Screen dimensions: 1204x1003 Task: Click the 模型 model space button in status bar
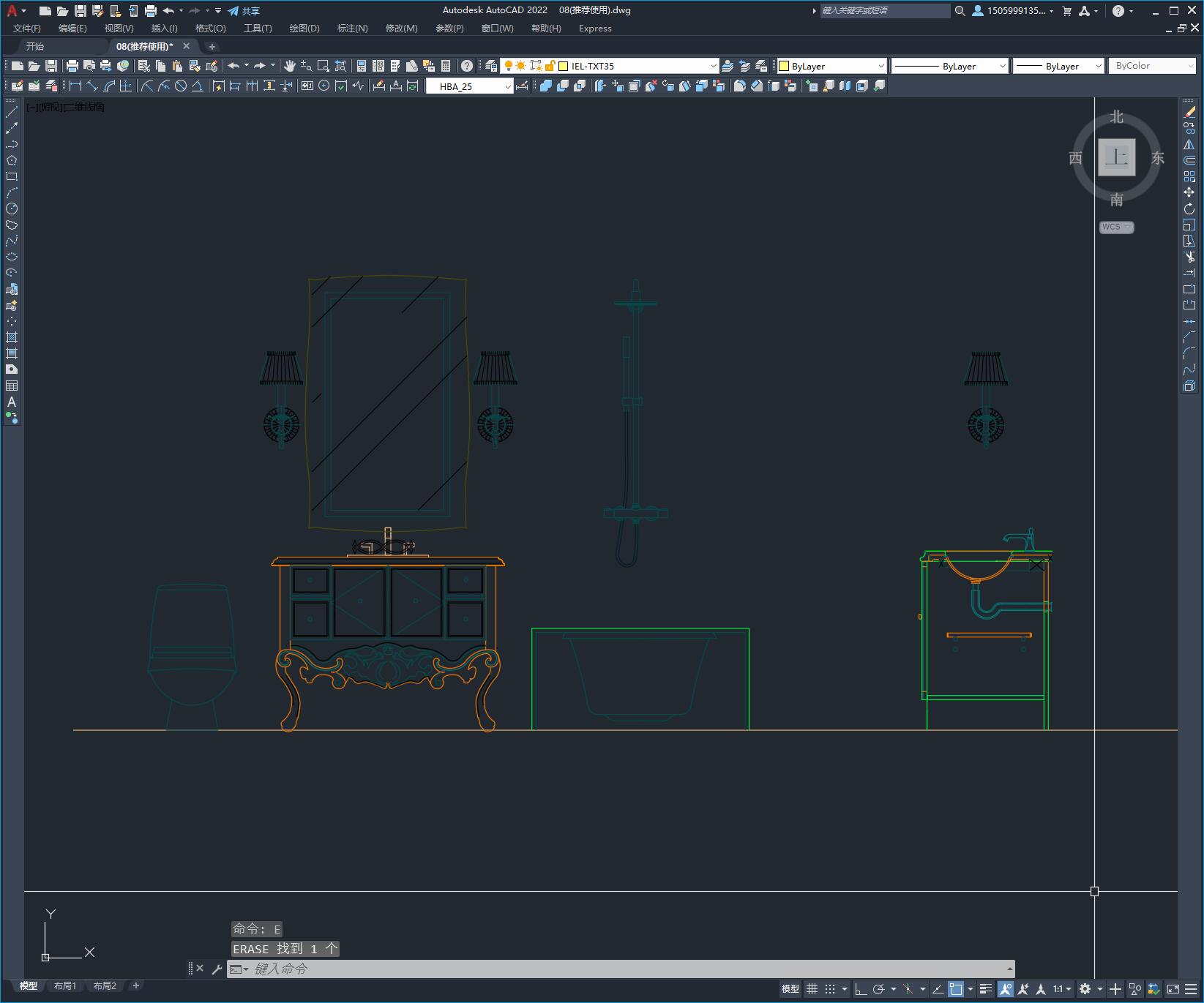tap(790, 989)
